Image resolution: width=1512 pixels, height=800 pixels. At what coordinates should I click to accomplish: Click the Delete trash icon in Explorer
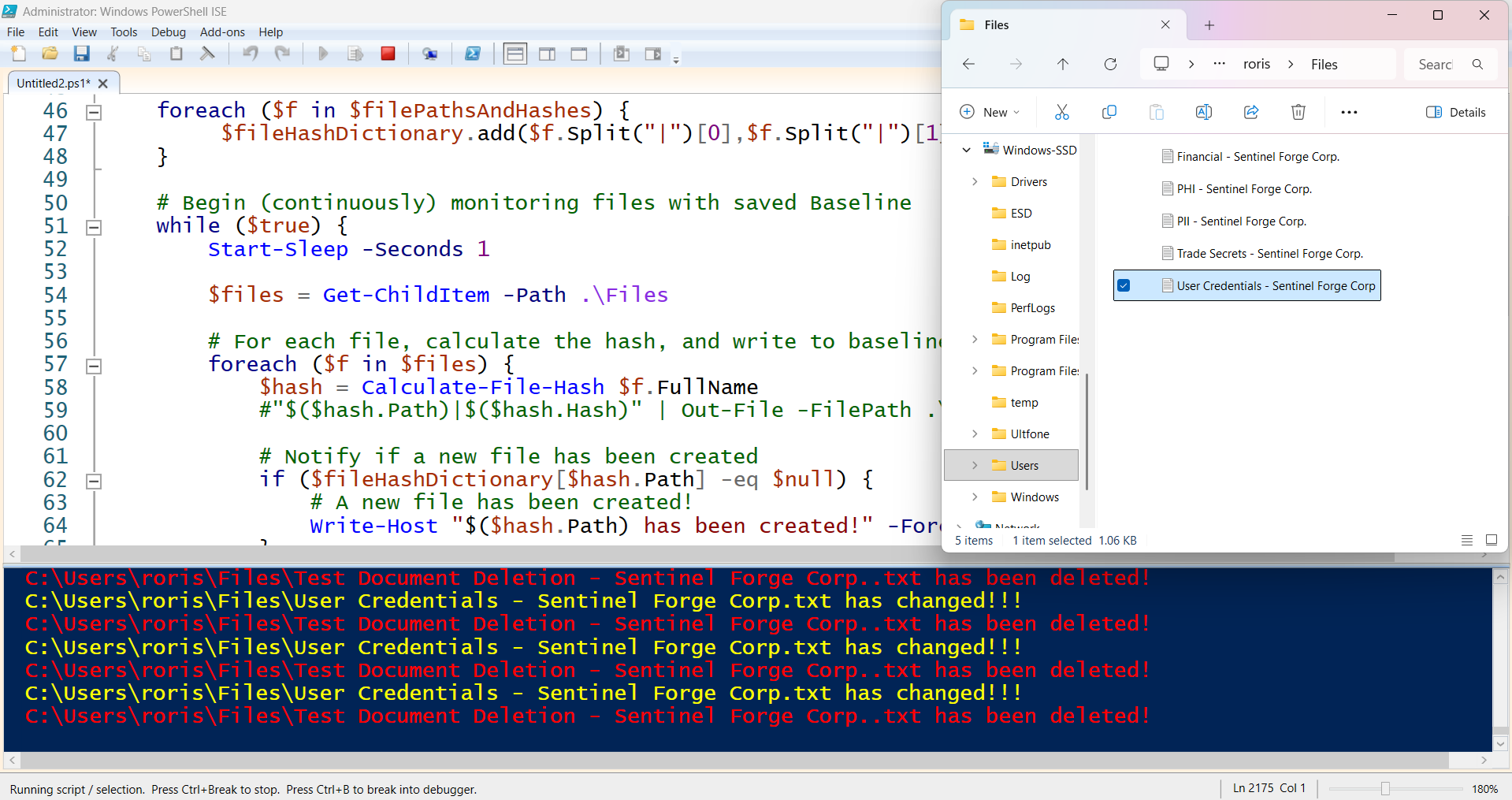coord(1298,112)
